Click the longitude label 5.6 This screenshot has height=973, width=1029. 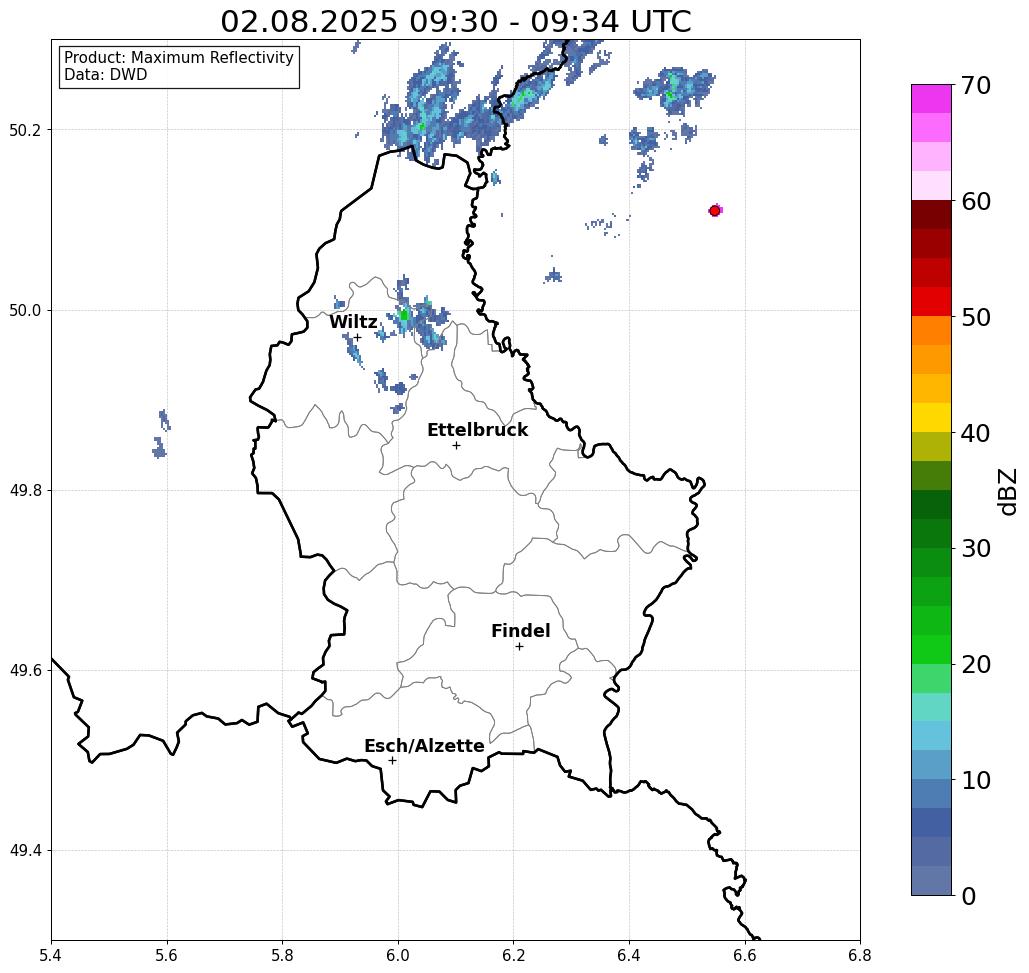[x=167, y=955]
